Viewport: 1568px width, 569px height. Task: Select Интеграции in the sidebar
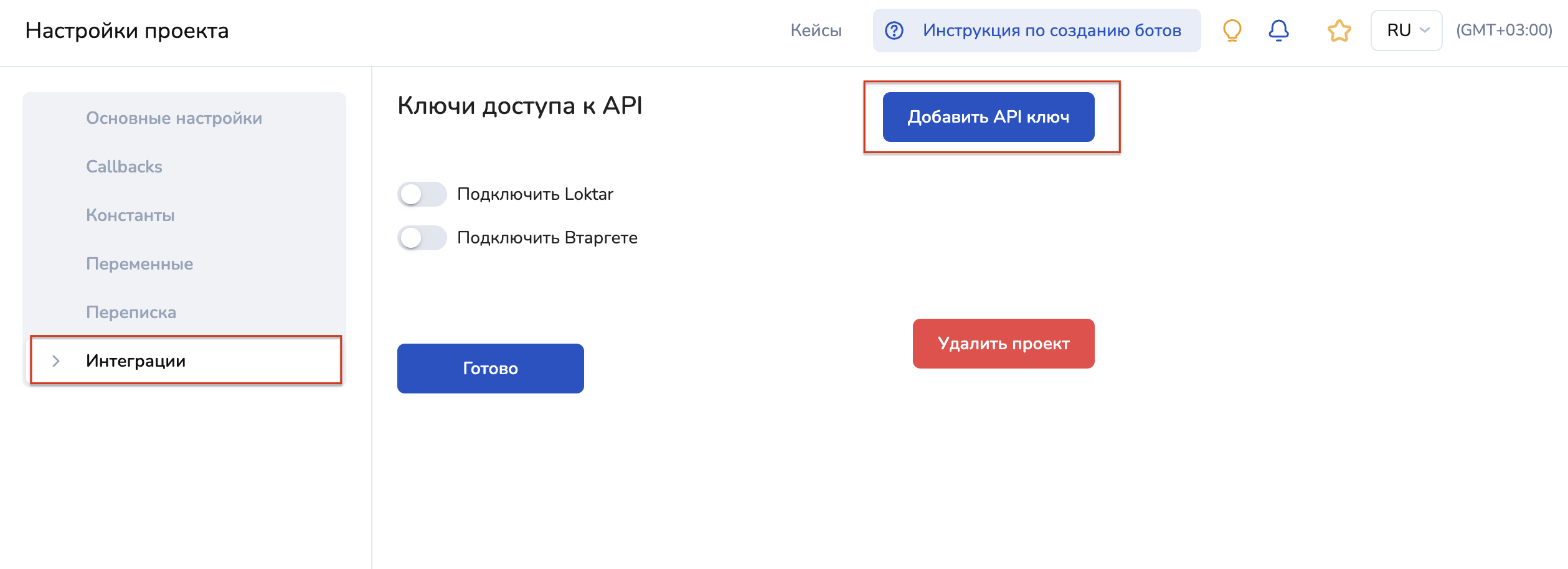(136, 361)
